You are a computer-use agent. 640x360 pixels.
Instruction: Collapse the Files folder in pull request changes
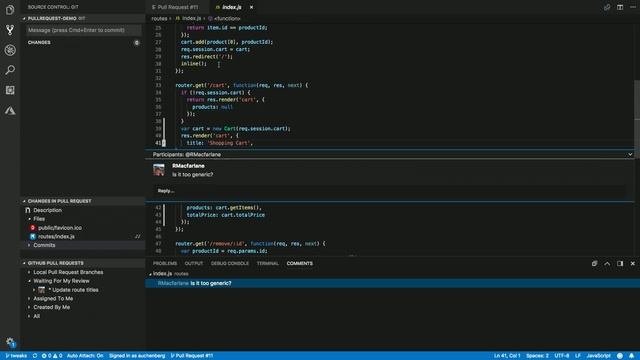coord(29,219)
